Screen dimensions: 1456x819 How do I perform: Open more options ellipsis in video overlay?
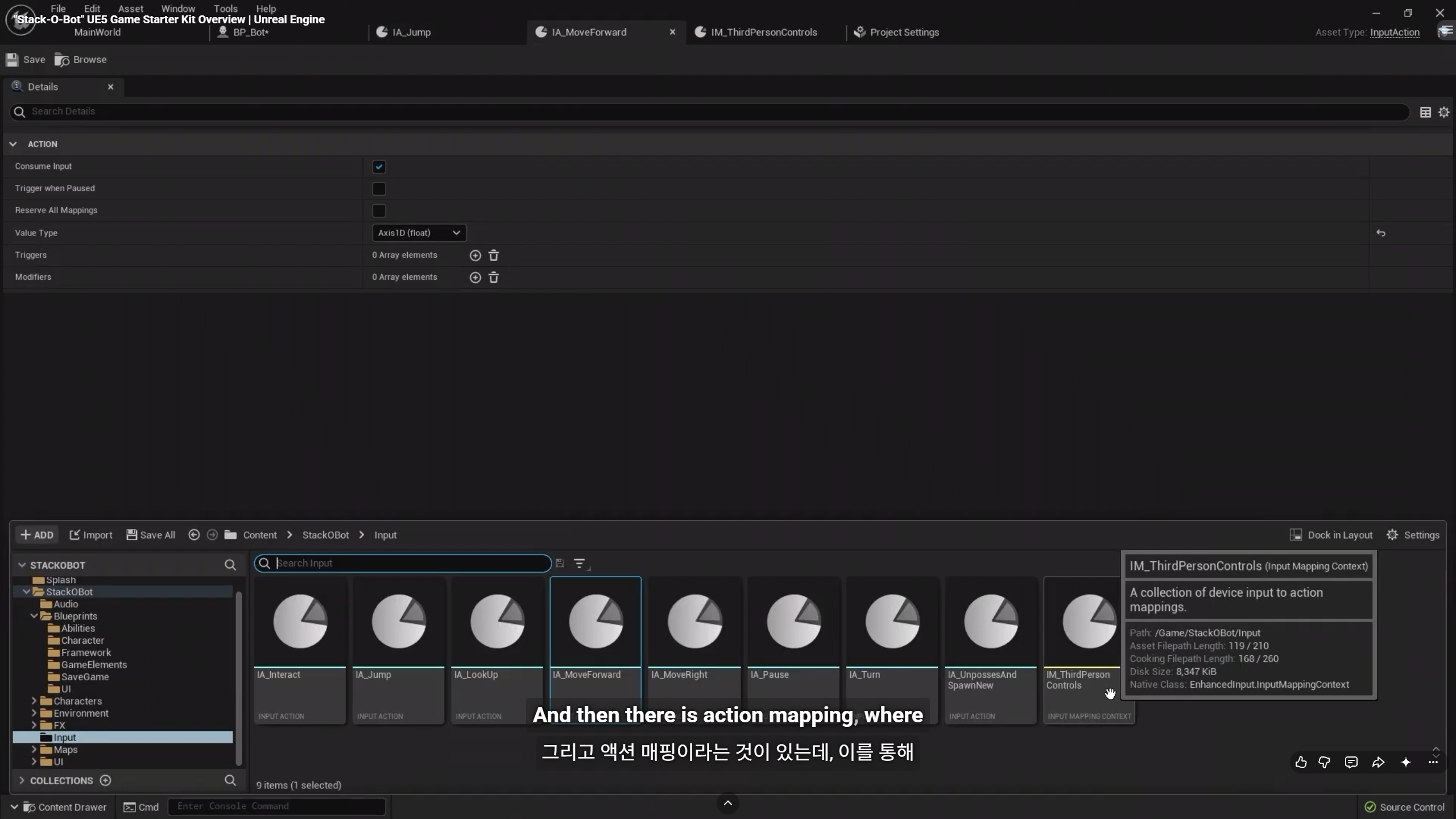click(x=1433, y=763)
